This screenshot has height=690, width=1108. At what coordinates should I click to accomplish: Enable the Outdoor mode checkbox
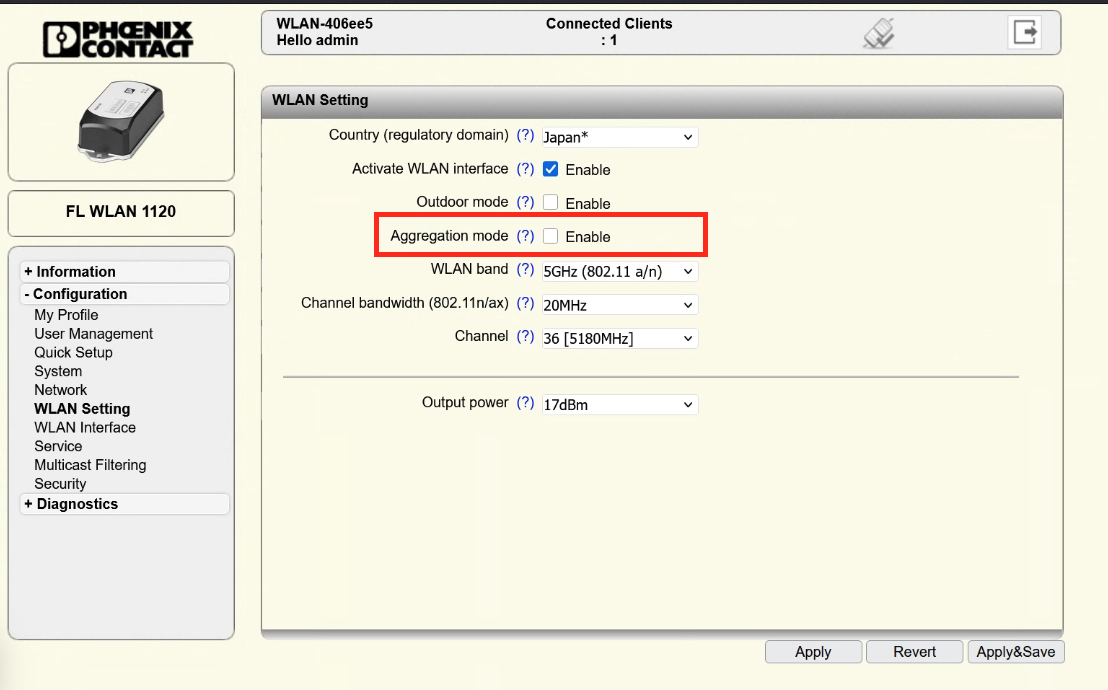(x=551, y=203)
